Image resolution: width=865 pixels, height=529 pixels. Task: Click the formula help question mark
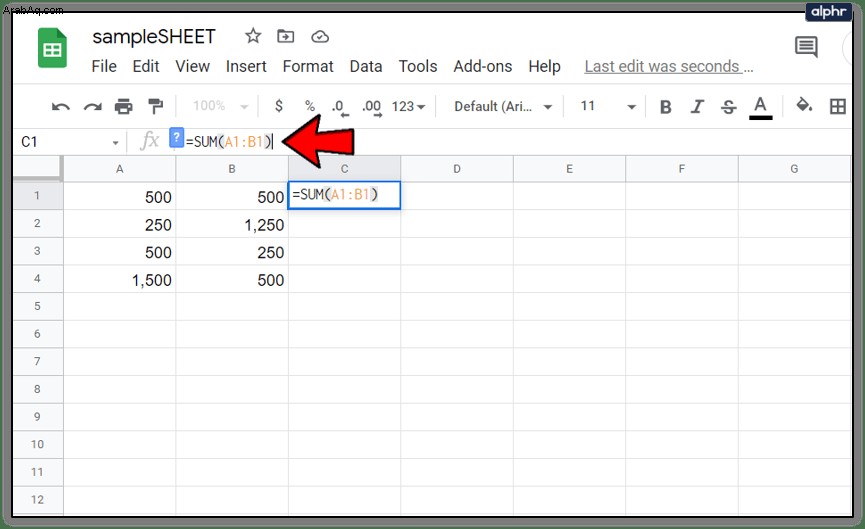(177, 137)
